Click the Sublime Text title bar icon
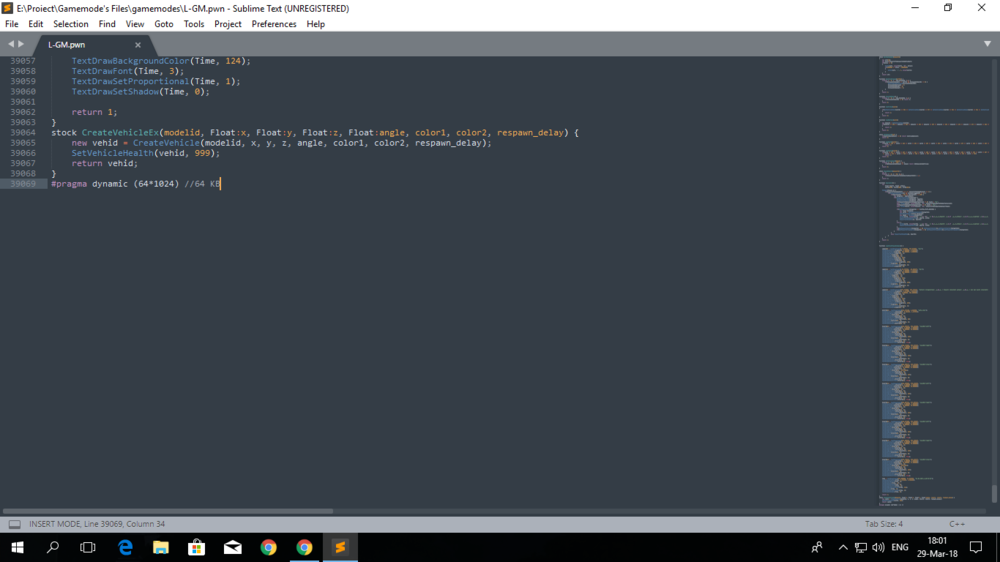This screenshot has width=1000, height=562. [x=8, y=8]
